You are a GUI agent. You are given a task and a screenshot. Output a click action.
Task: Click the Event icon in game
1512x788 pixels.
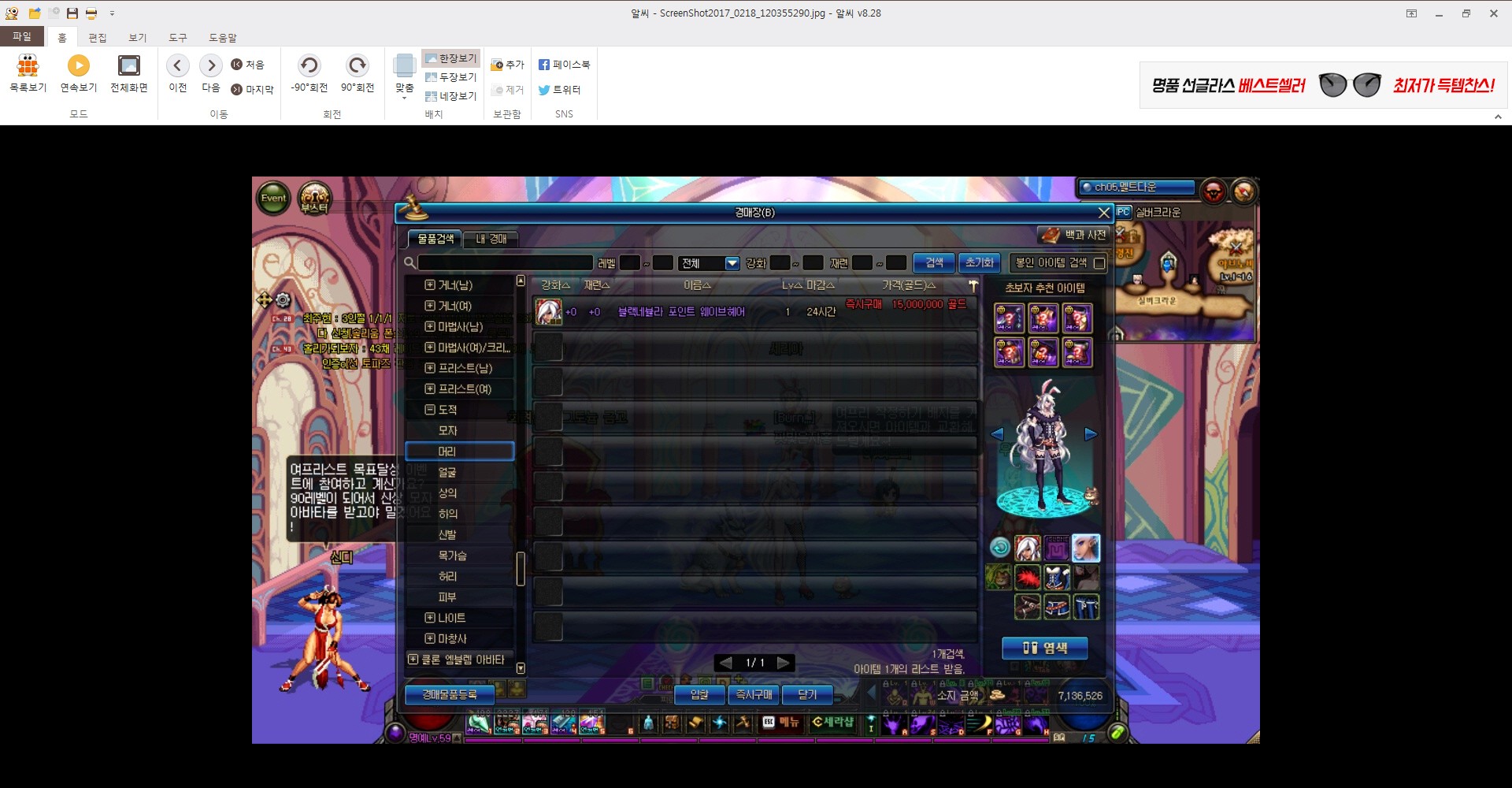pos(273,198)
